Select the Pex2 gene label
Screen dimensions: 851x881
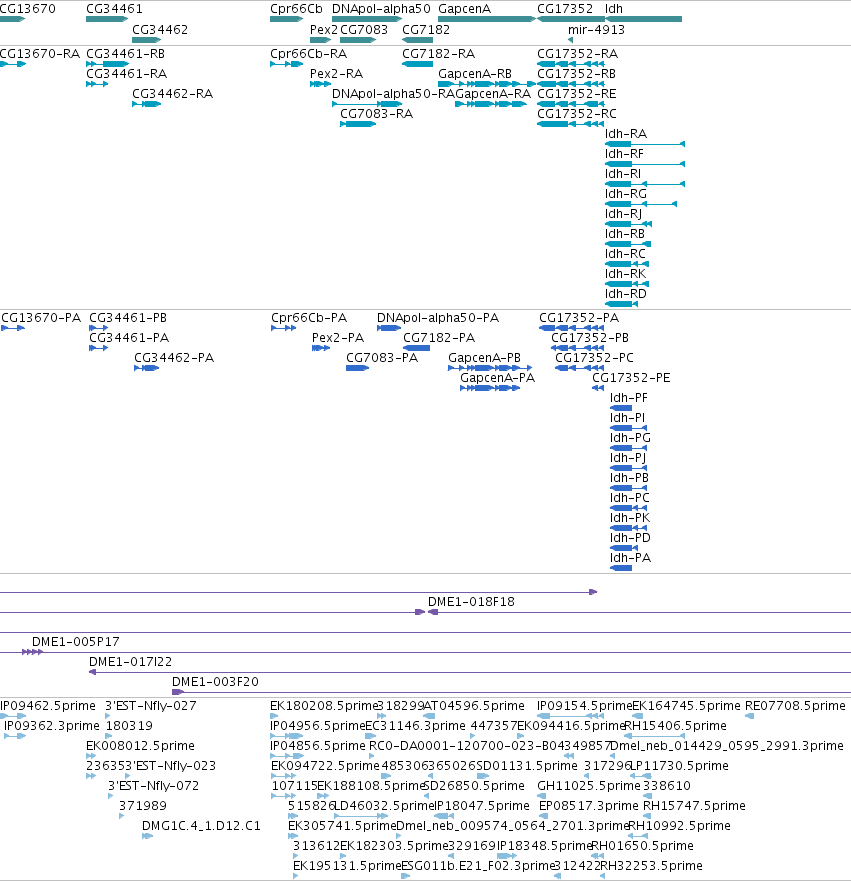[x=324, y=30]
